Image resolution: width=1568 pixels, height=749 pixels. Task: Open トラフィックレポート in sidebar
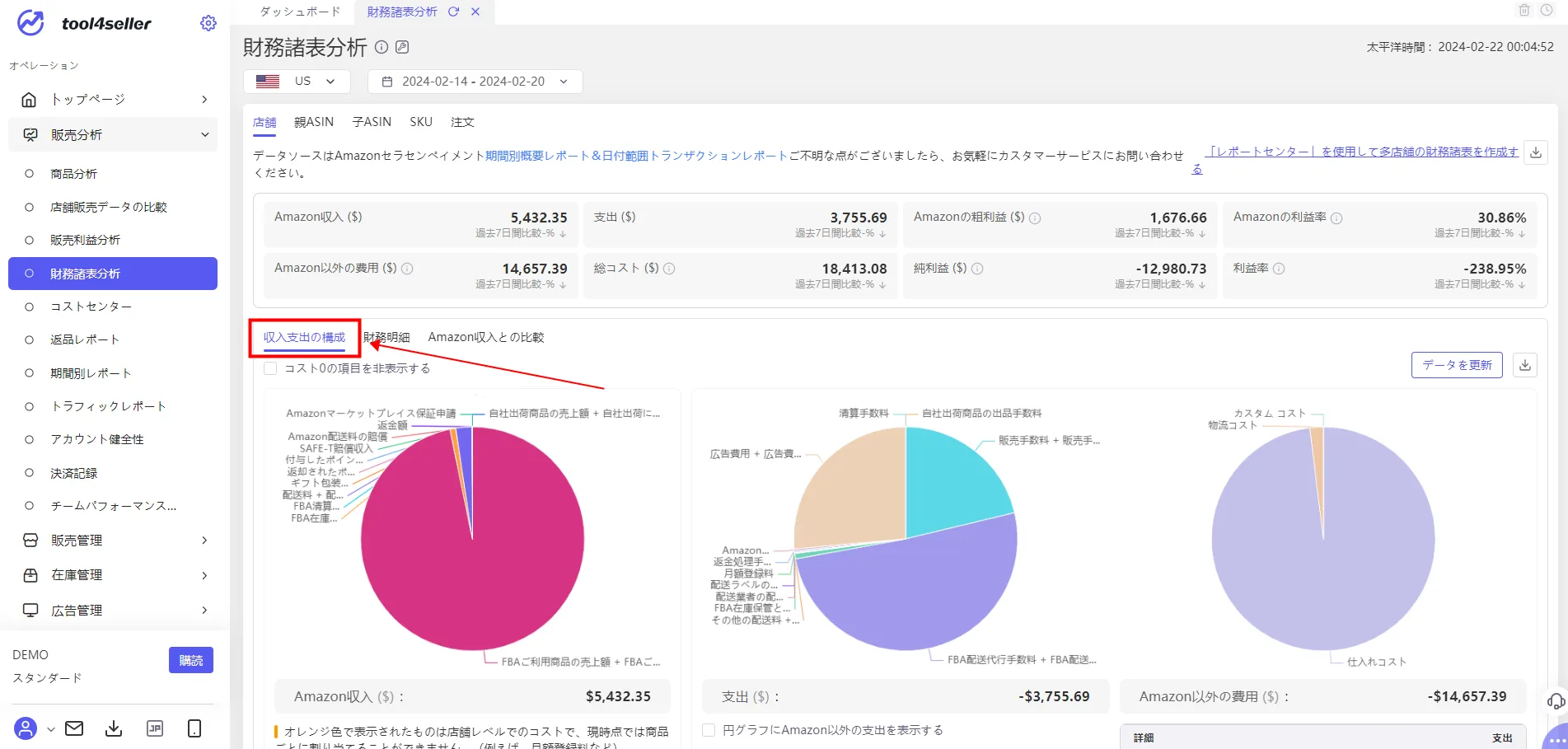point(109,406)
